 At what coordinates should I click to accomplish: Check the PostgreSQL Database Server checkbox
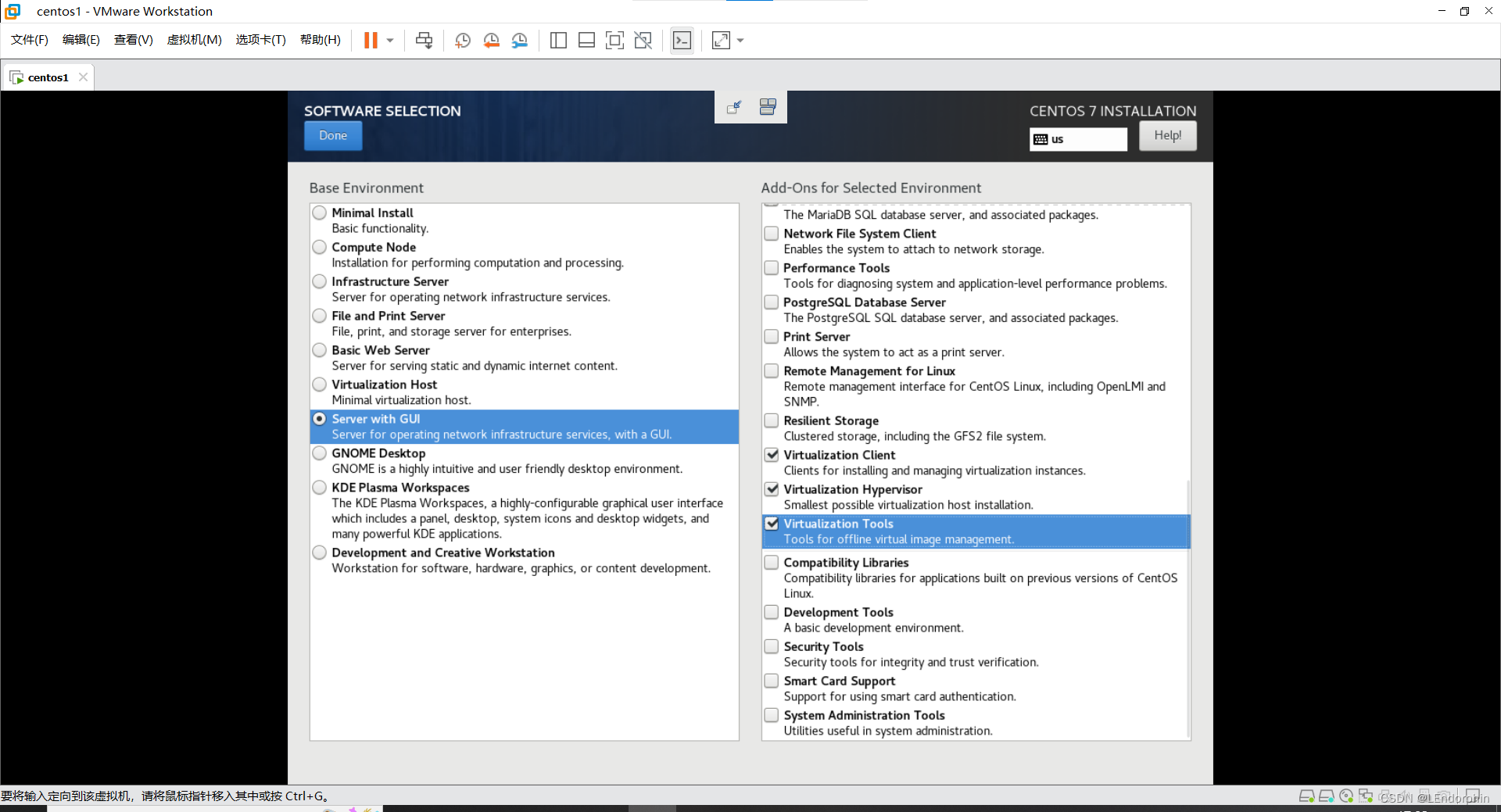tap(772, 302)
